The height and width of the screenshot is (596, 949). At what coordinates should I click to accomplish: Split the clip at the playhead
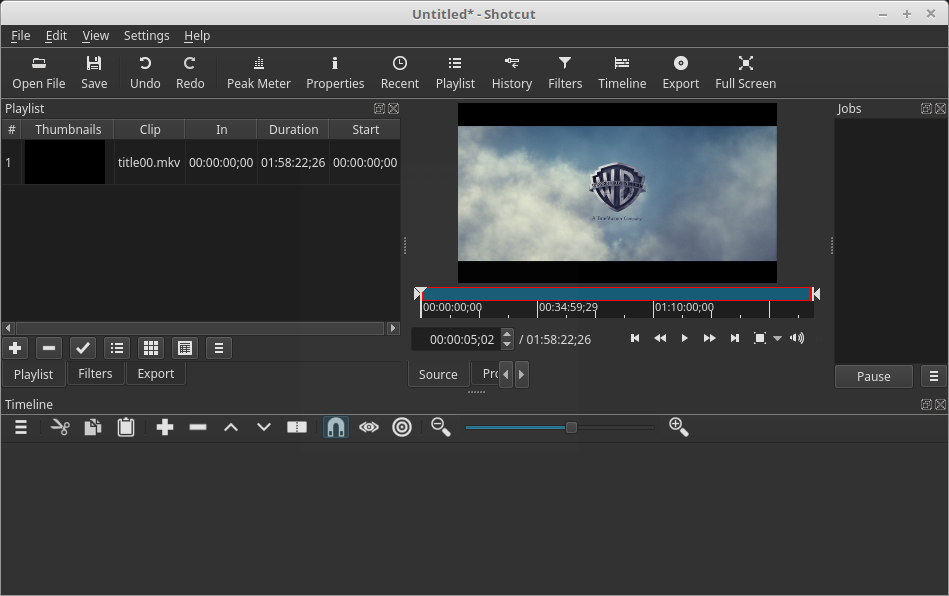coord(297,427)
